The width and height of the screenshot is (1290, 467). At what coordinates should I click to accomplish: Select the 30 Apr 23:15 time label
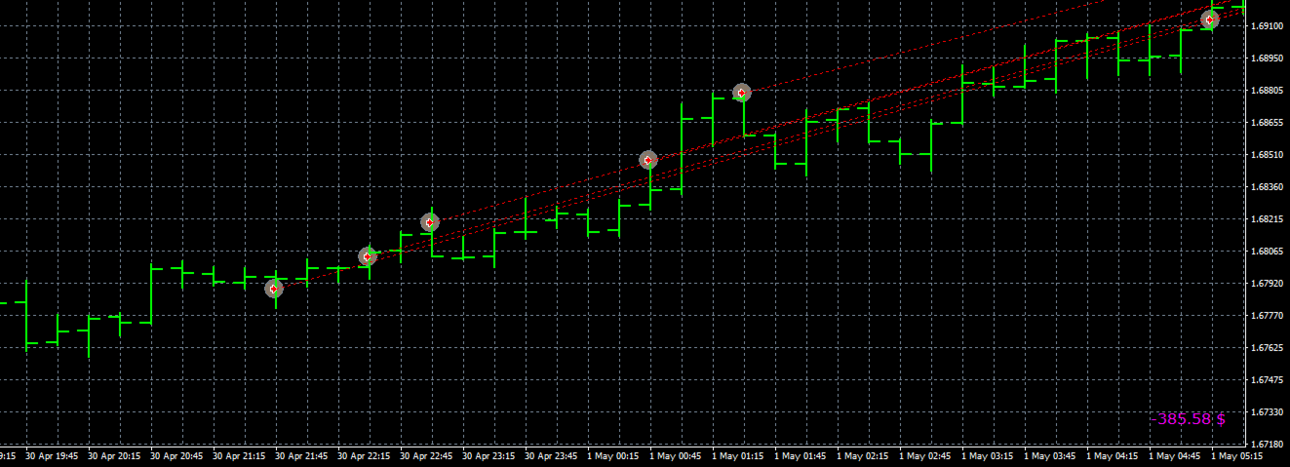pyautogui.click(x=490, y=456)
